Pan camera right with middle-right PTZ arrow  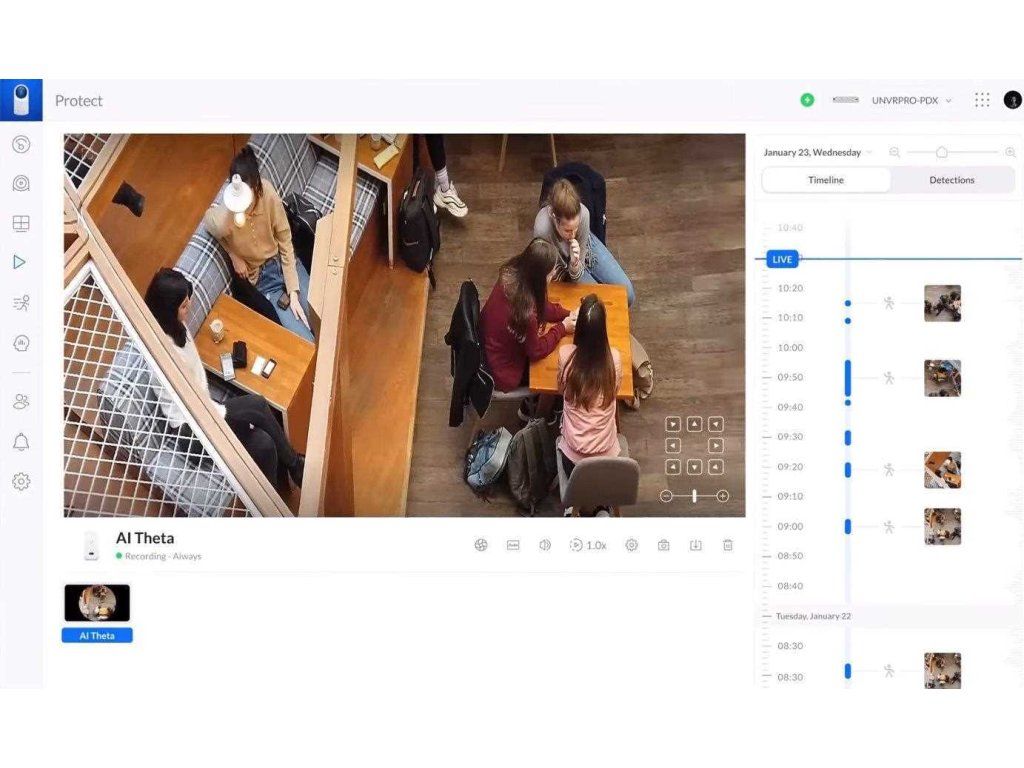pos(716,445)
